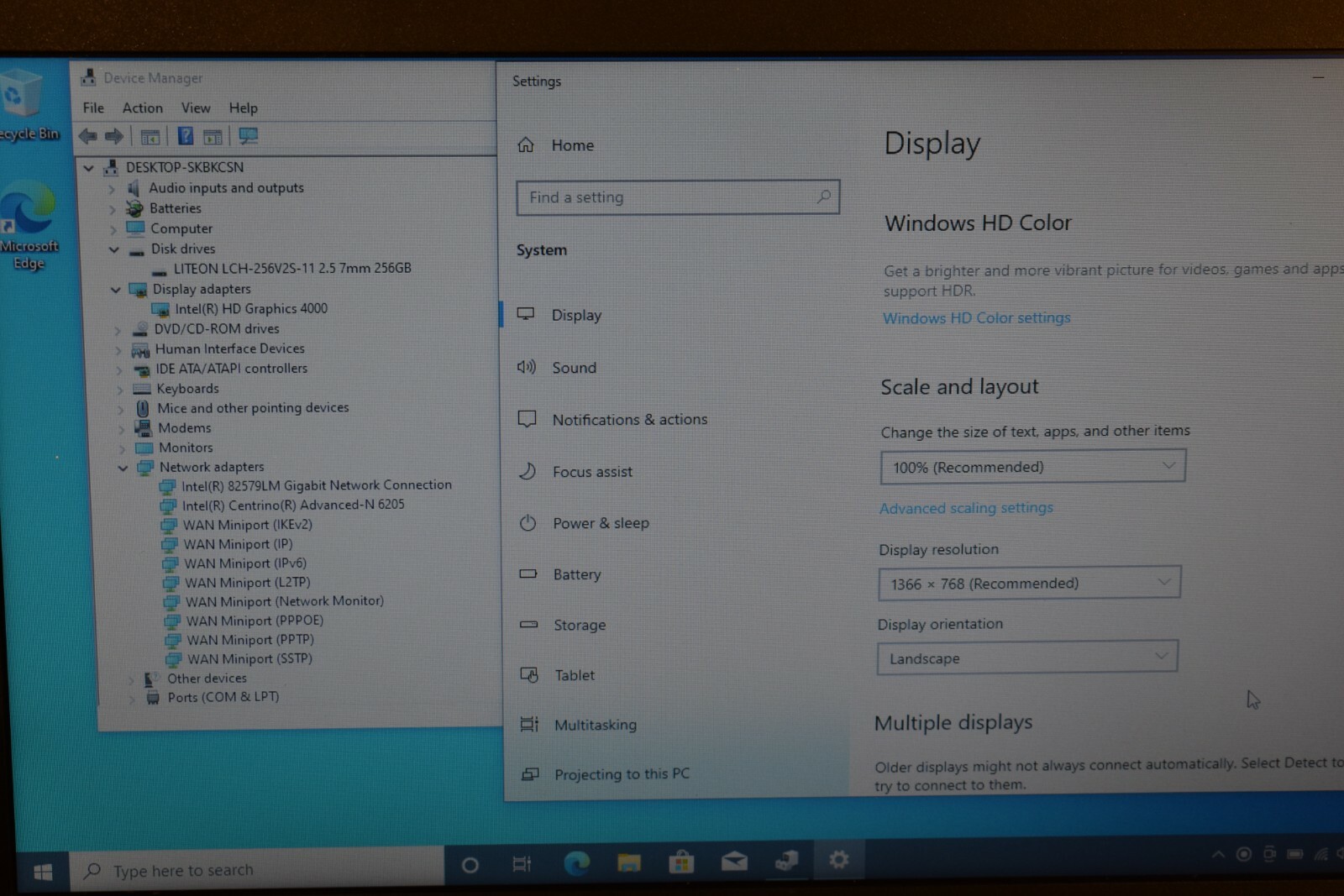Minimize the Settings window
1344x896 pixels.
click(x=1318, y=77)
